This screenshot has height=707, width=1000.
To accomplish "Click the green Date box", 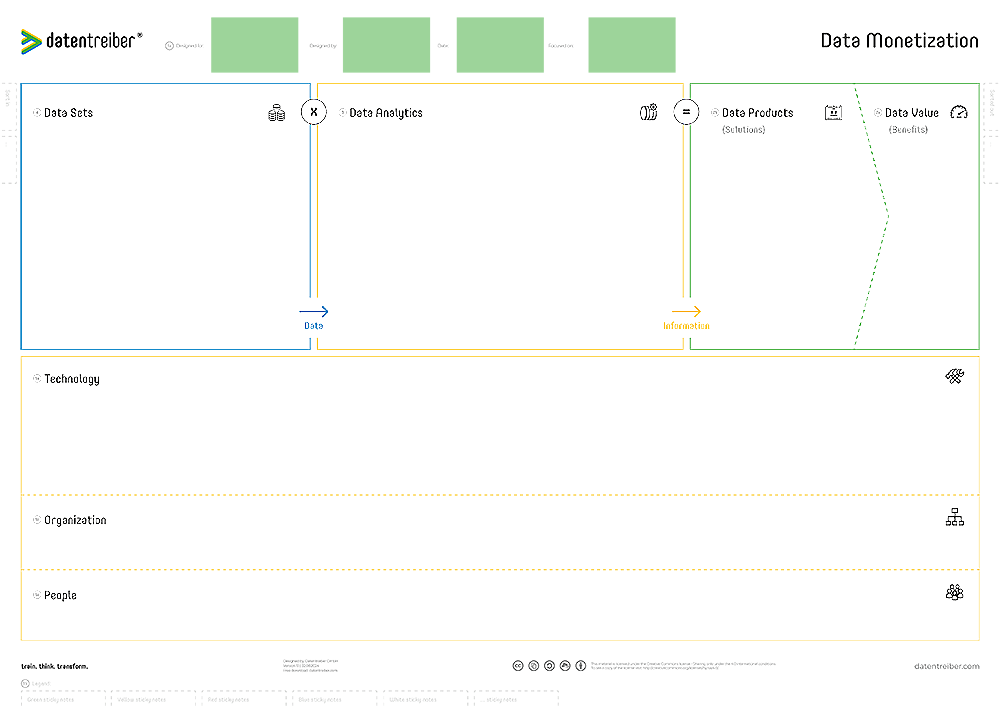I will point(500,45).
